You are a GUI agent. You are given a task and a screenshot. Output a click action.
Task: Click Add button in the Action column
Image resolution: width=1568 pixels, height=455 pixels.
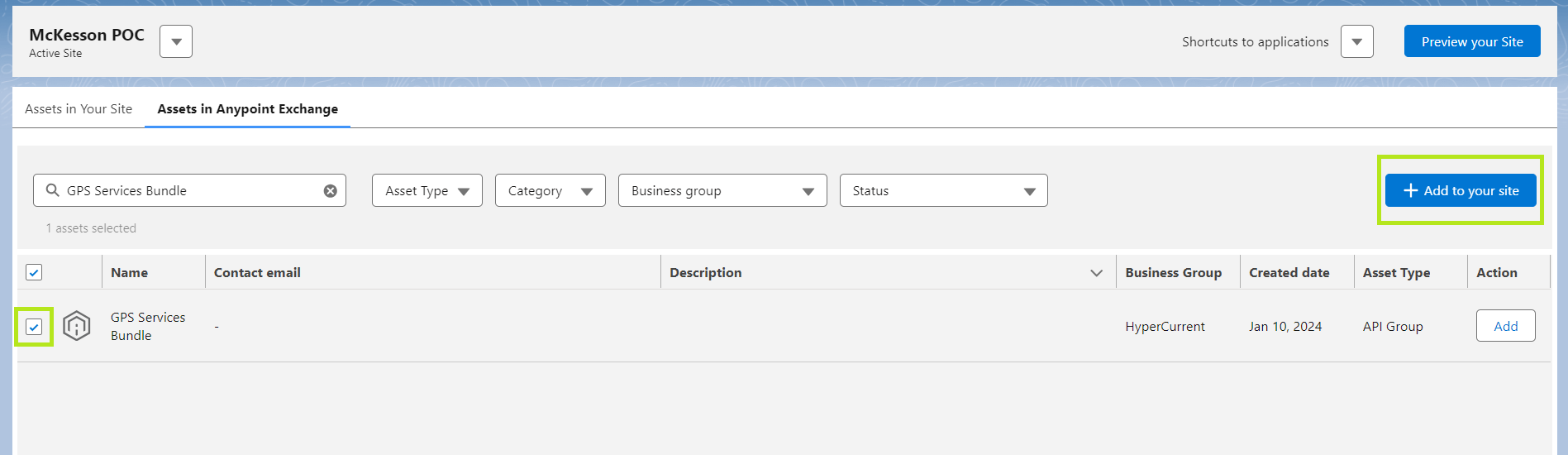coord(1505,326)
